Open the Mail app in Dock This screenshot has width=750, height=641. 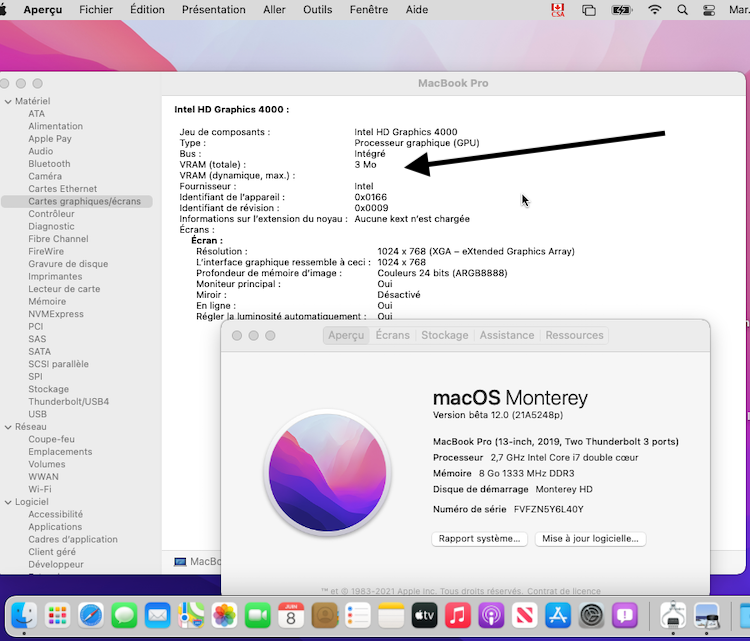coord(157,615)
